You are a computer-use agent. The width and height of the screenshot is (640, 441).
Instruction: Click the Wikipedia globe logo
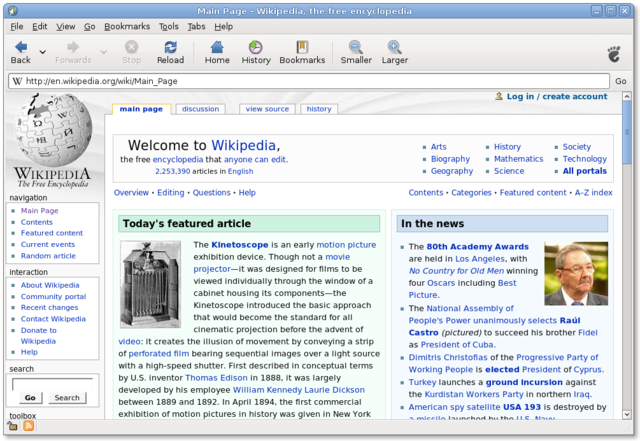coord(53,129)
